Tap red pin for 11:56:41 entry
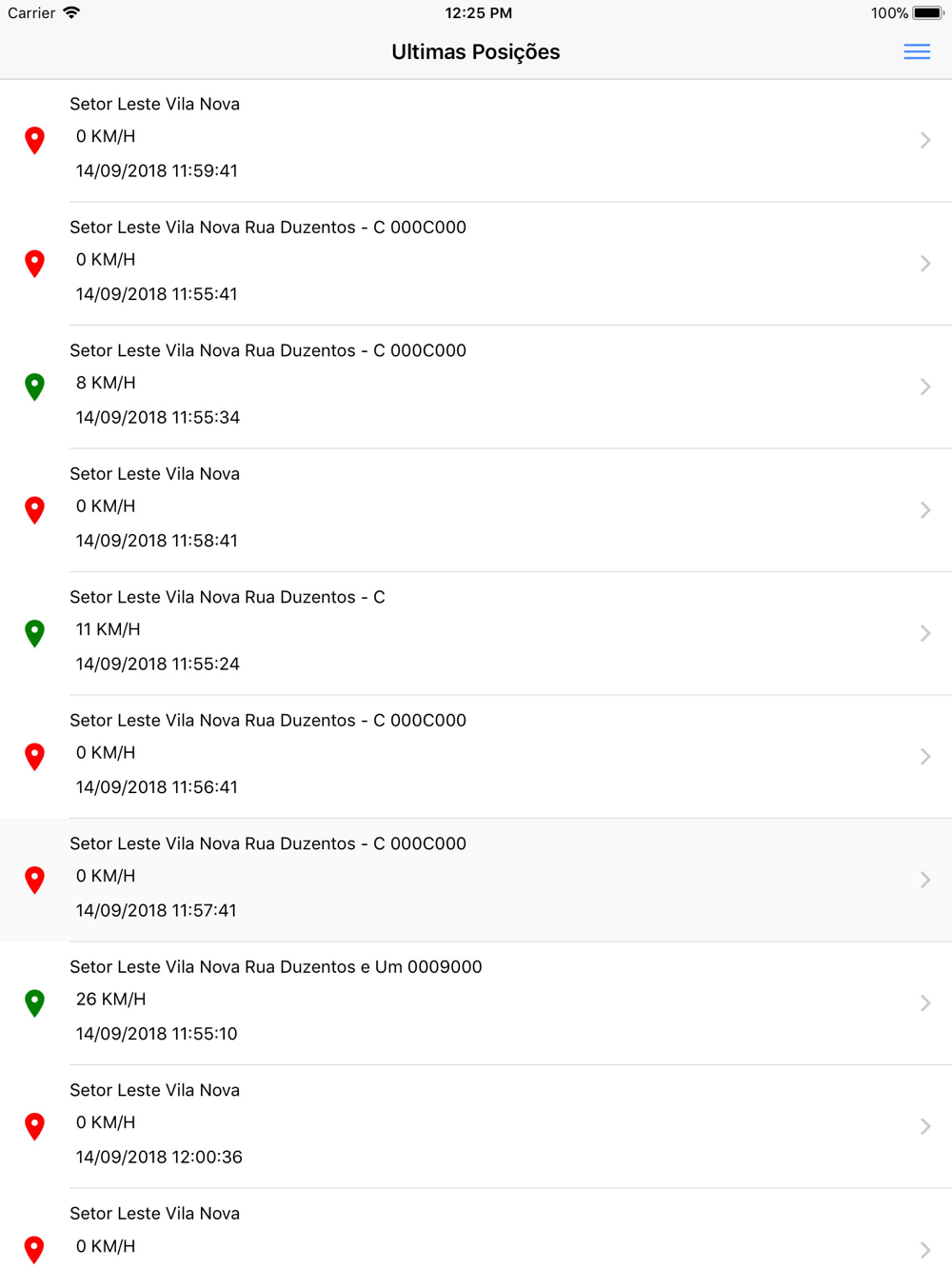The height and width of the screenshot is (1269, 952). pyautogui.click(x=34, y=757)
